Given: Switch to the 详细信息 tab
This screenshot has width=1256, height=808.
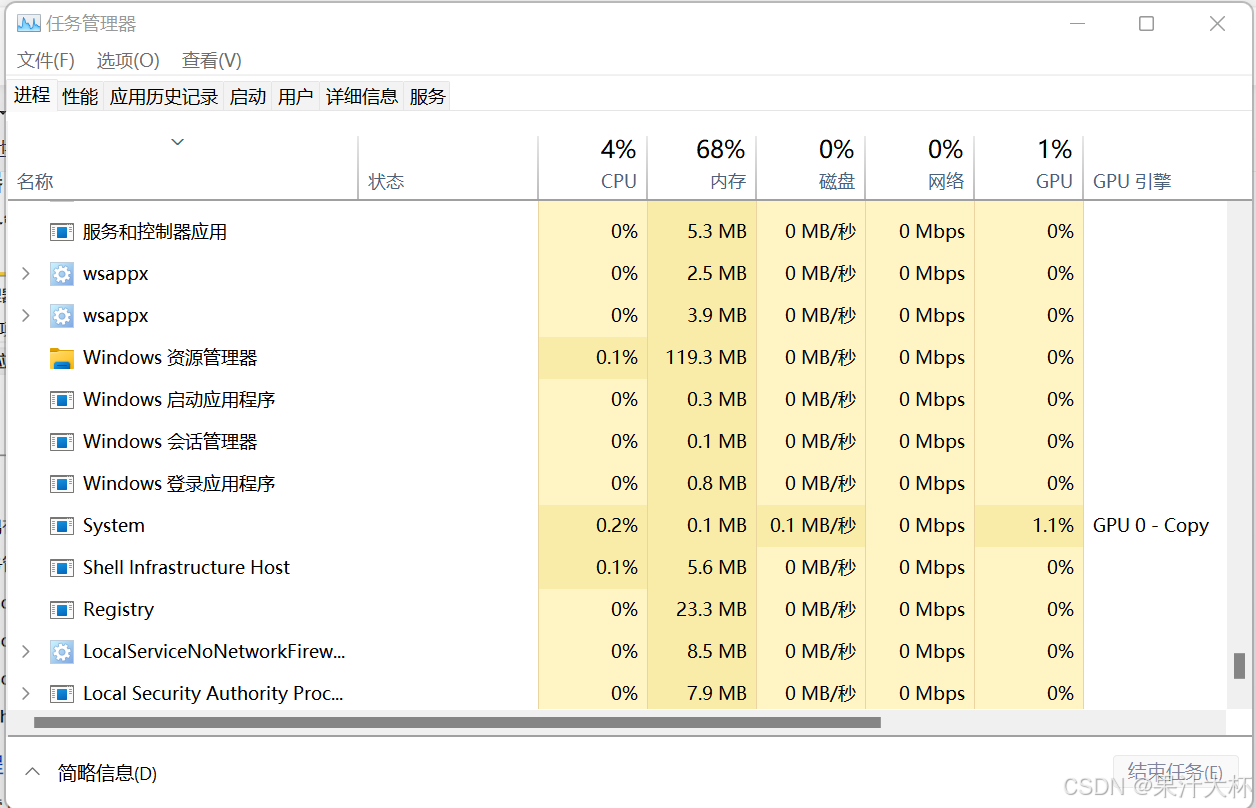Looking at the screenshot, I should click(362, 96).
